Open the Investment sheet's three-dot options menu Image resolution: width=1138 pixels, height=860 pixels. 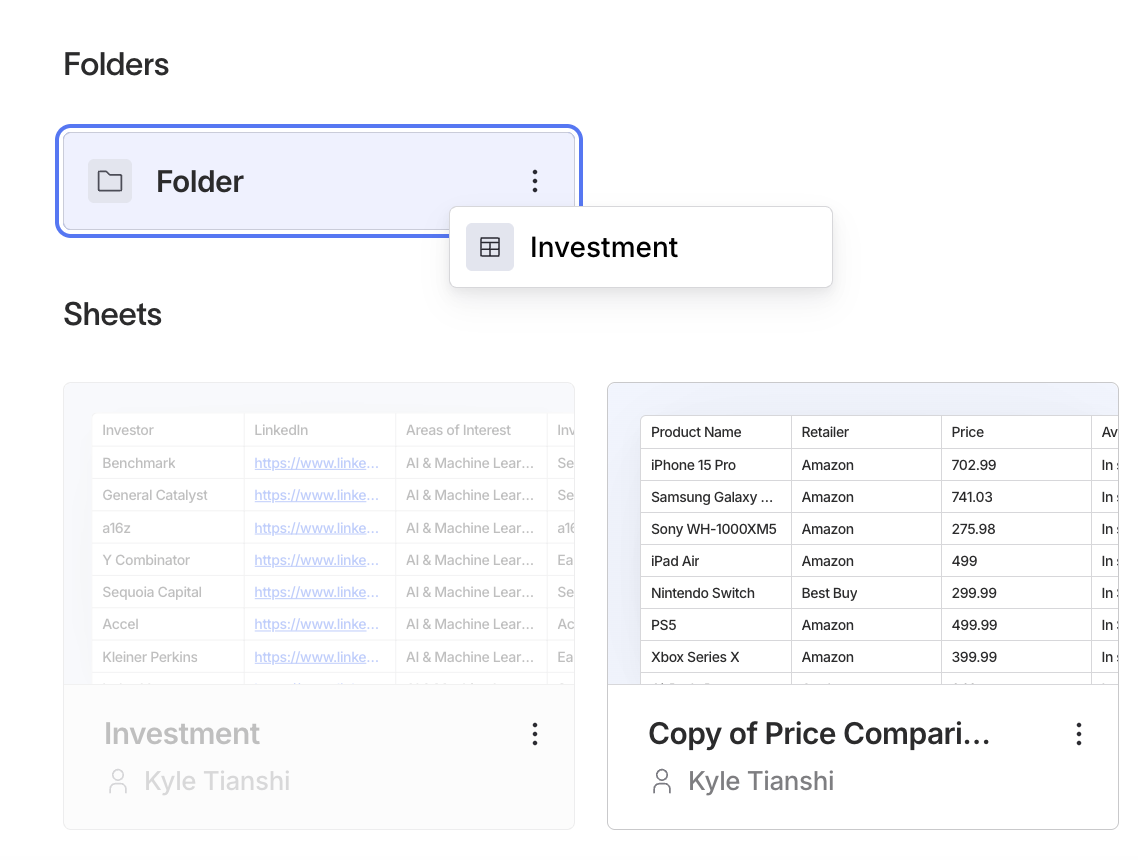535,734
